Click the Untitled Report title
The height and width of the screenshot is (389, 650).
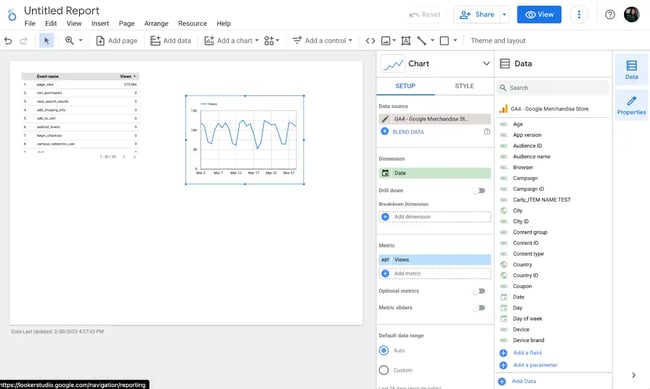pos(61,11)
